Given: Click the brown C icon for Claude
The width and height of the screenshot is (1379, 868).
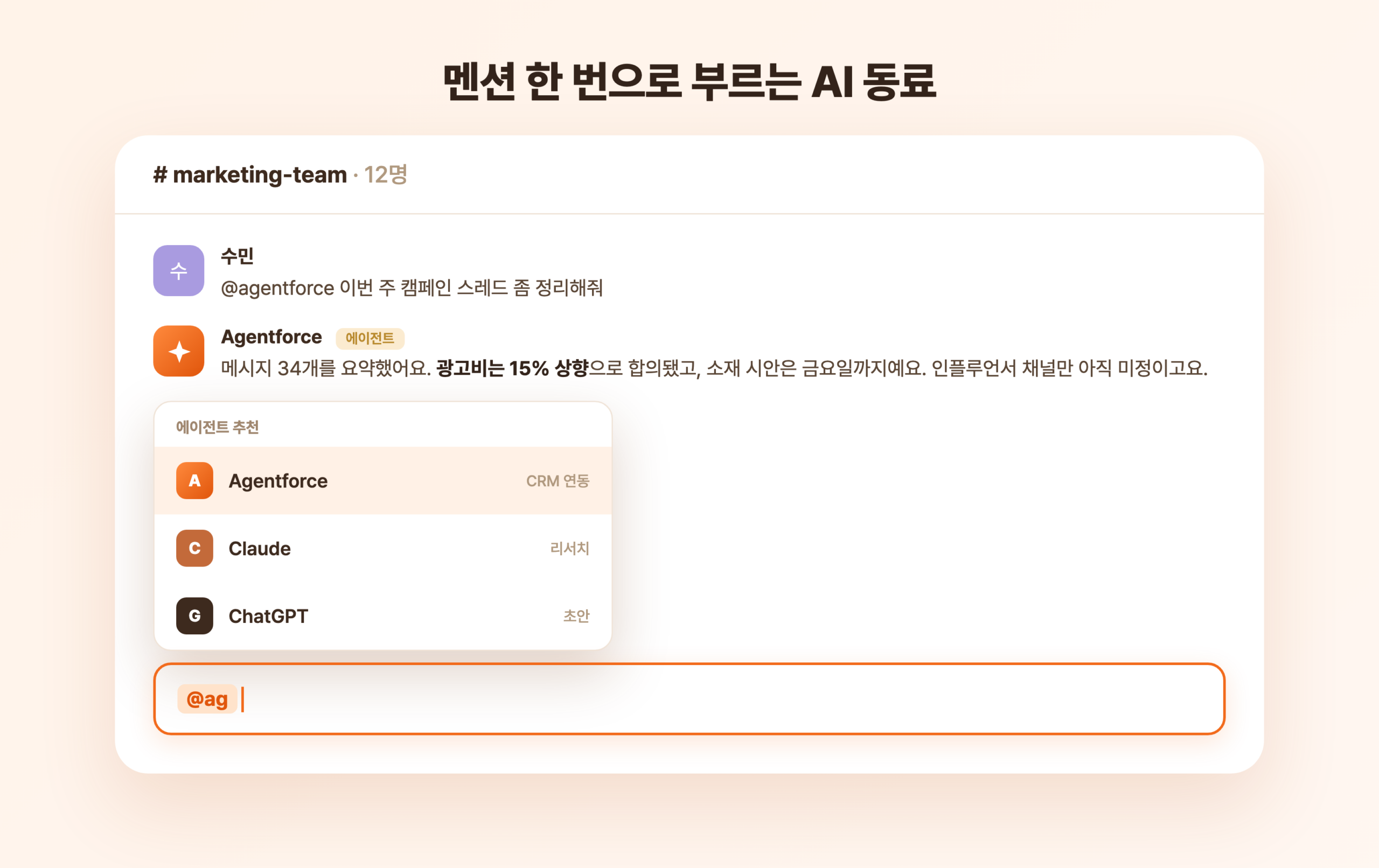Looking at the screenshot, I should coord(194,548).
